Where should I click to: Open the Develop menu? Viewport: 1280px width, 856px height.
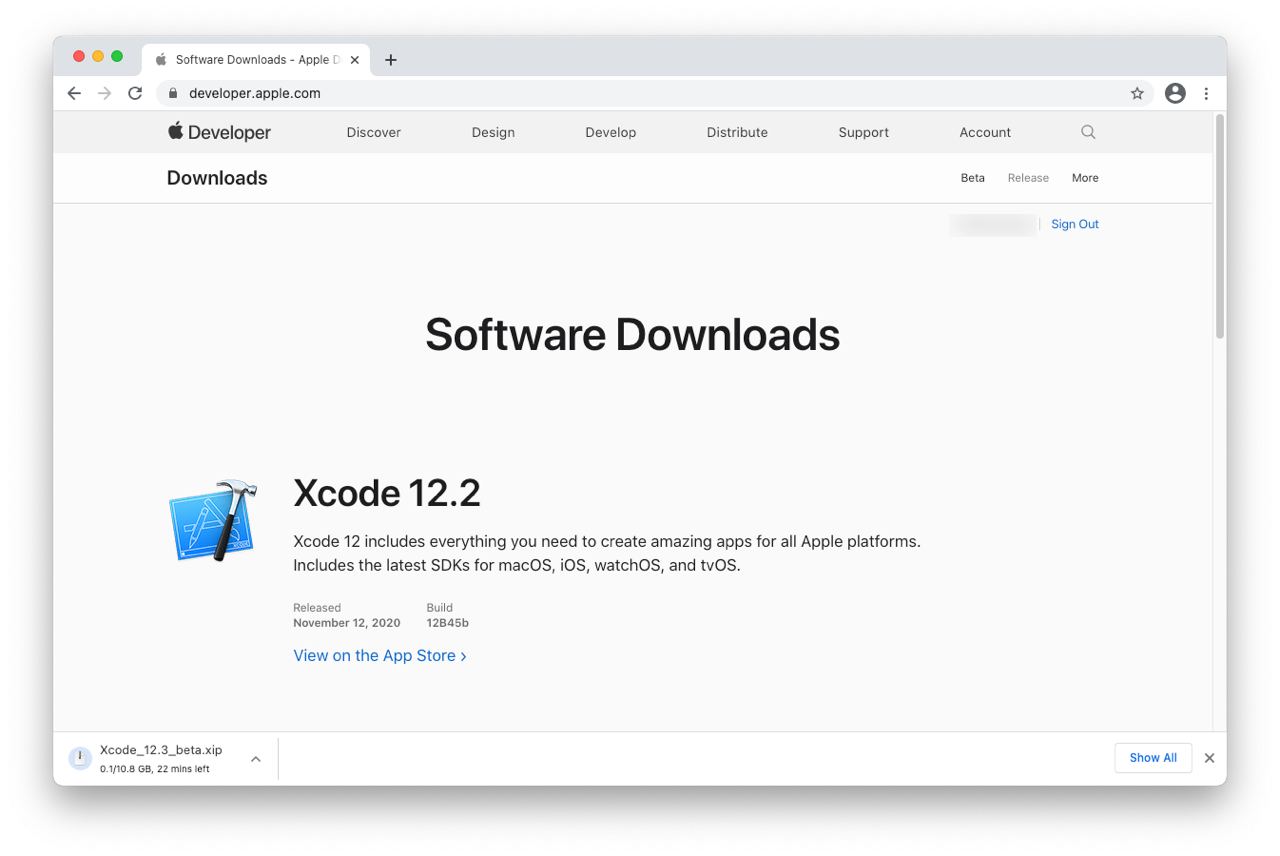coord(611,132)
